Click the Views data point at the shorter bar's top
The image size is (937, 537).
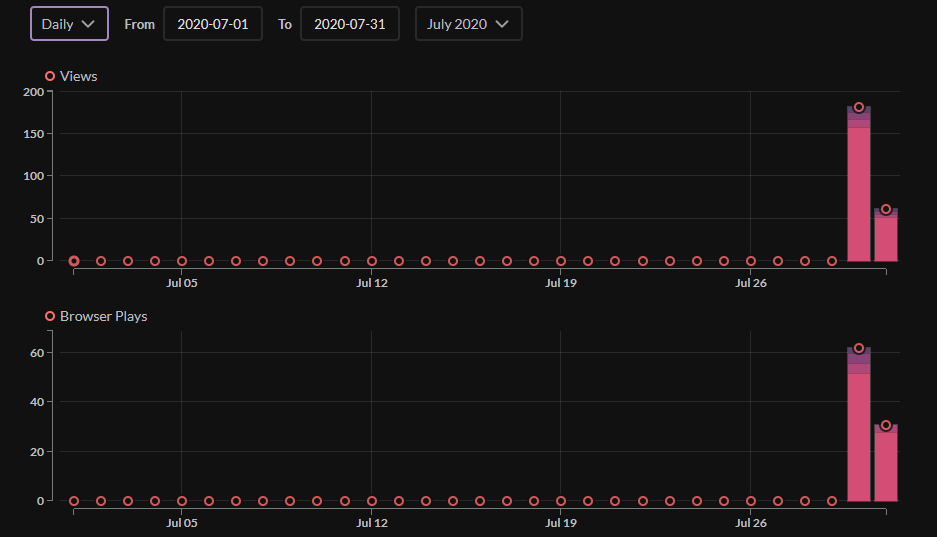point(886,210)
